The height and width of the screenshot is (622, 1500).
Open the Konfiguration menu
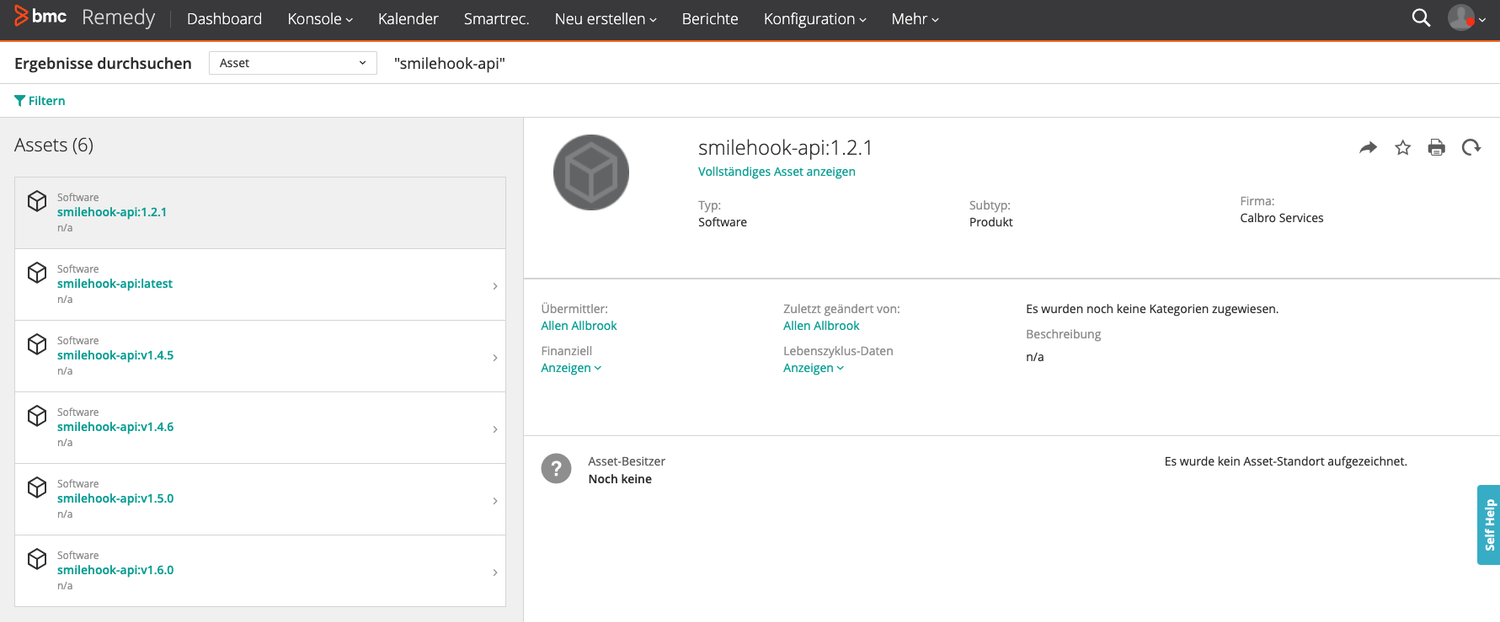(x=814, y=19)
